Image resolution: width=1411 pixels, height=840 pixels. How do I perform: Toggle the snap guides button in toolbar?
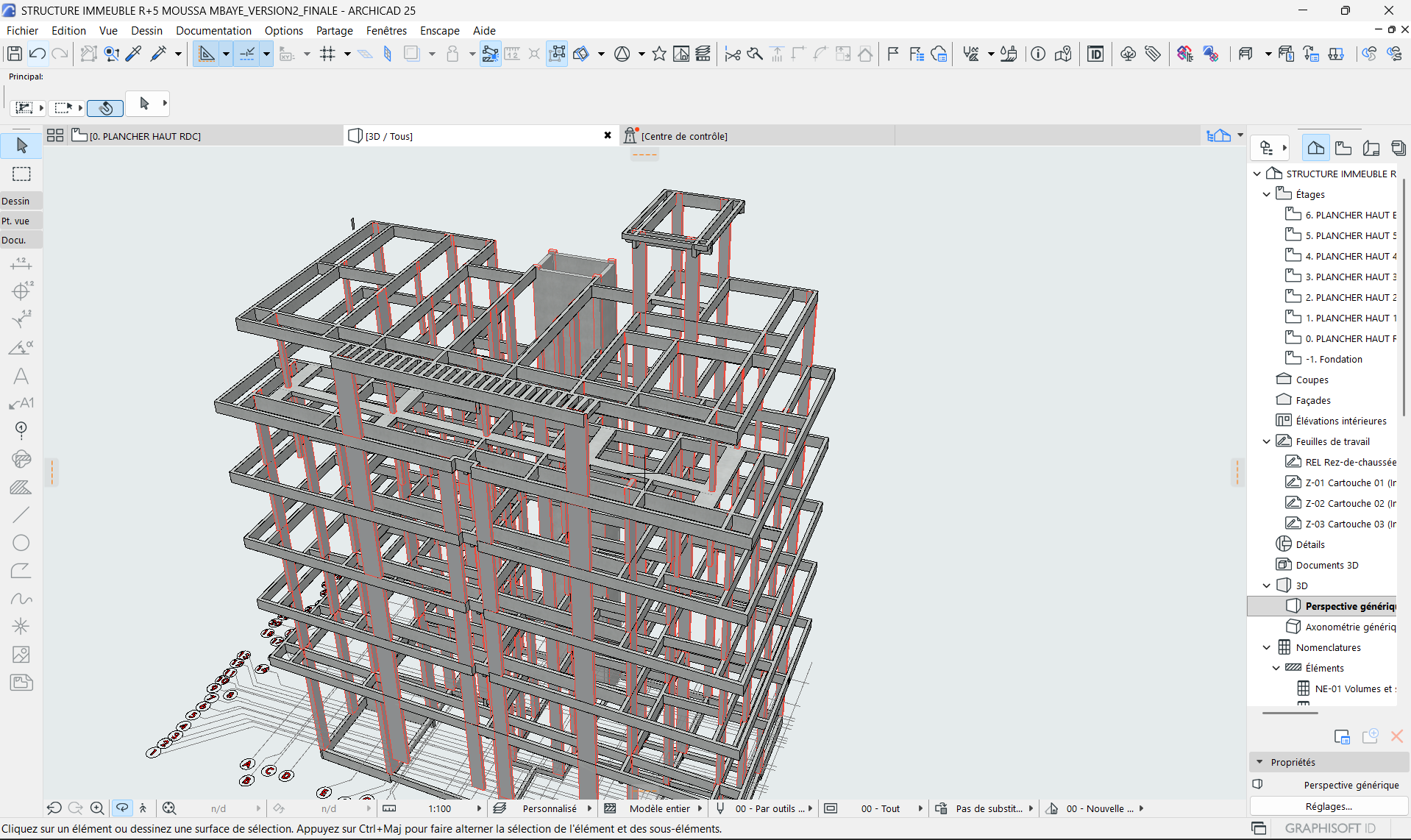point(247,54)
